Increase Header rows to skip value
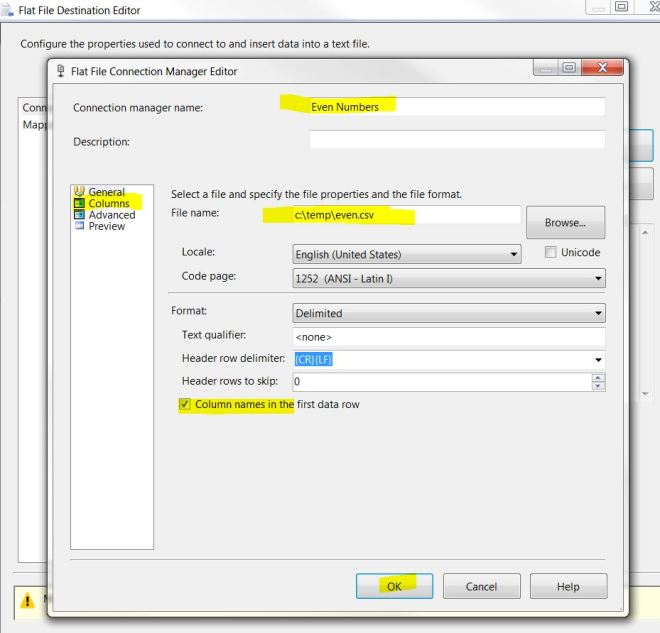 pos(598,377)
